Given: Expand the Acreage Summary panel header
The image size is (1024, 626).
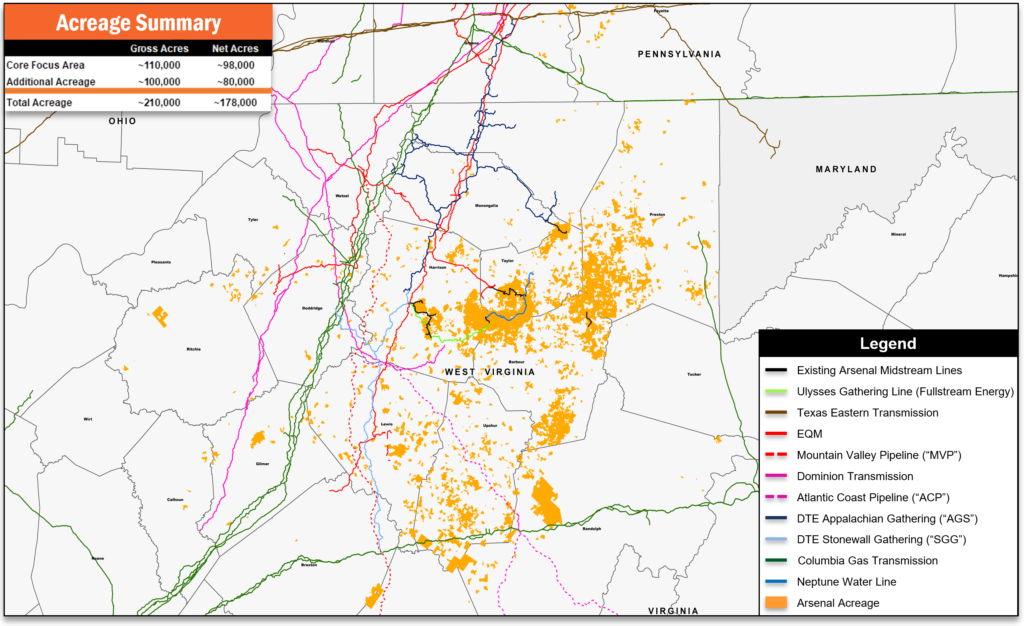Looking at the screenshot, I should (138, 22).
